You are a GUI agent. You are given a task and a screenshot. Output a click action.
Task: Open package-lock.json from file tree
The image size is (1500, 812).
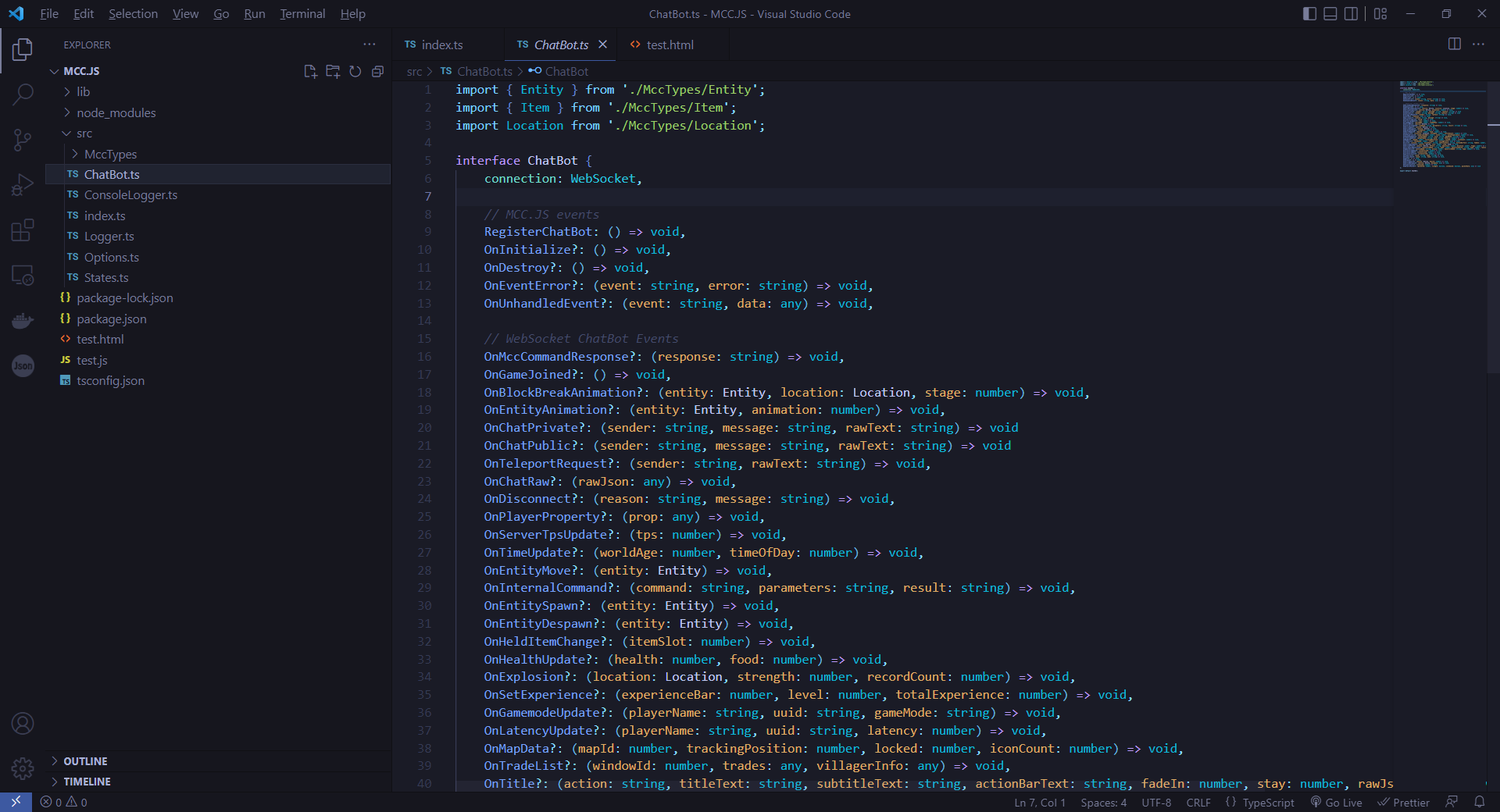tap(218, 297)
